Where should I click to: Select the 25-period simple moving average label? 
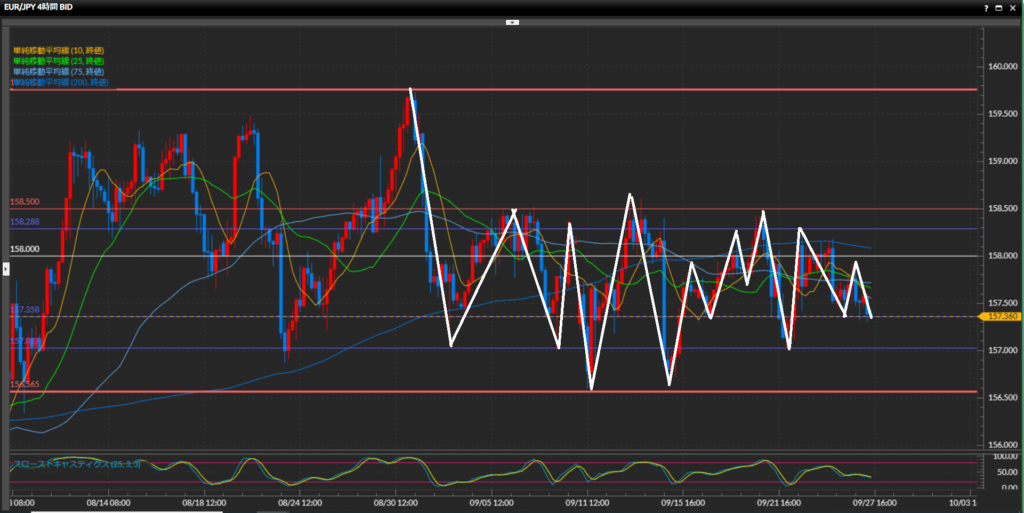coord(59,60)
